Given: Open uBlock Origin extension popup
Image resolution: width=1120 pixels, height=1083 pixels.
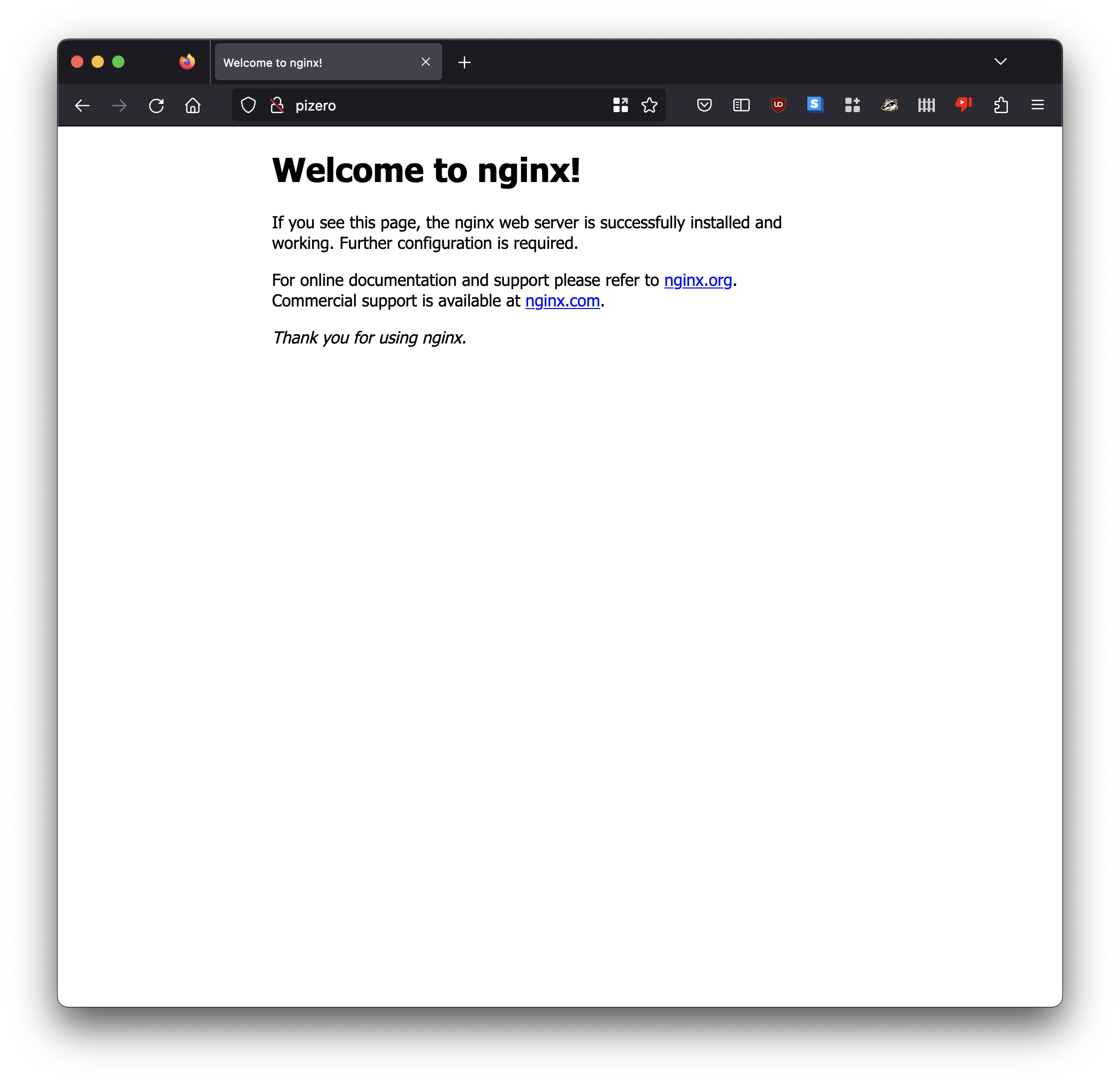Looking at the screenshot, I should (x=778, y=105).
